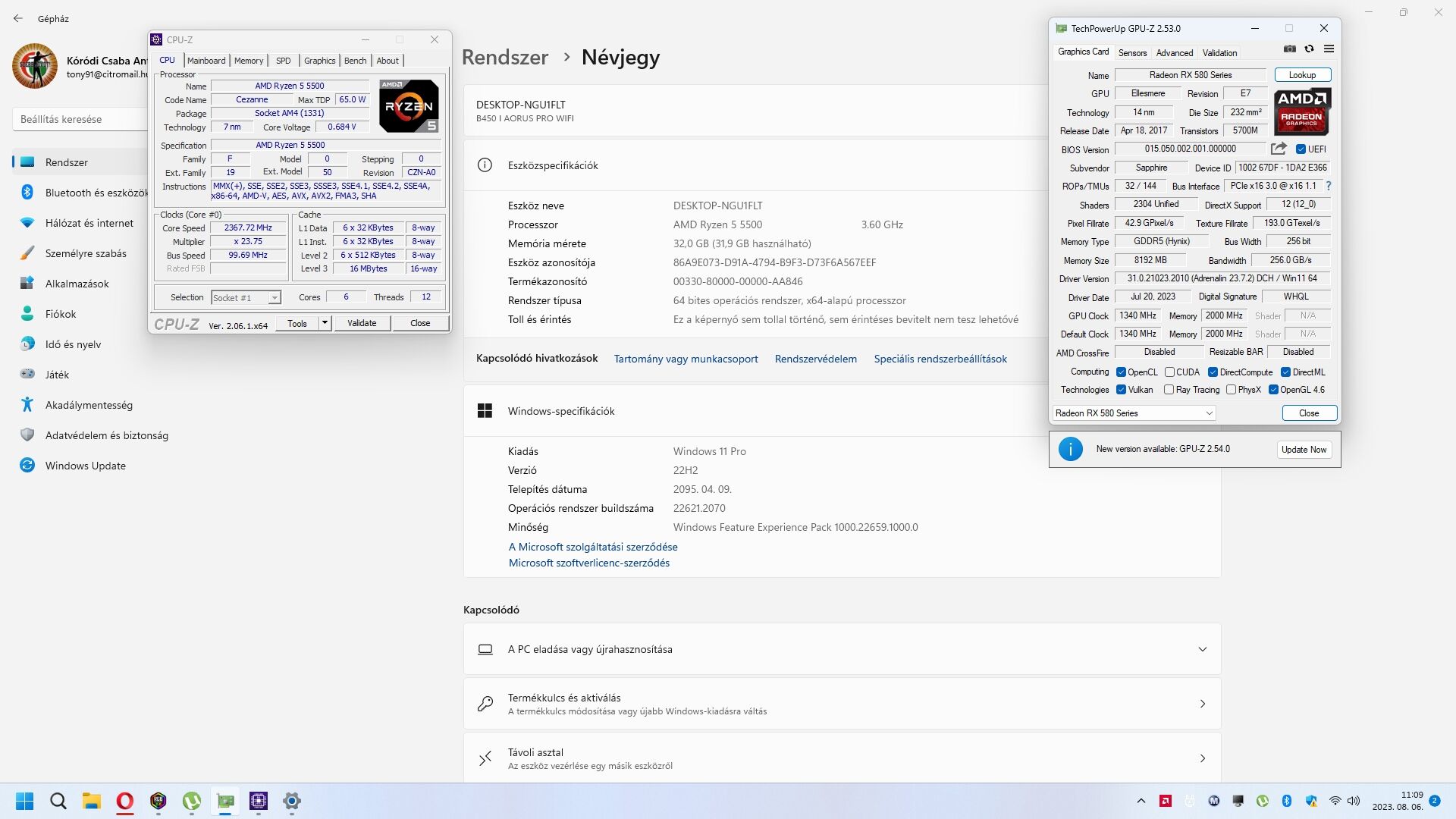The image size is (1456, 819).
Task: Switch to CPU-Z Memory tab
Action: point(249,61)
